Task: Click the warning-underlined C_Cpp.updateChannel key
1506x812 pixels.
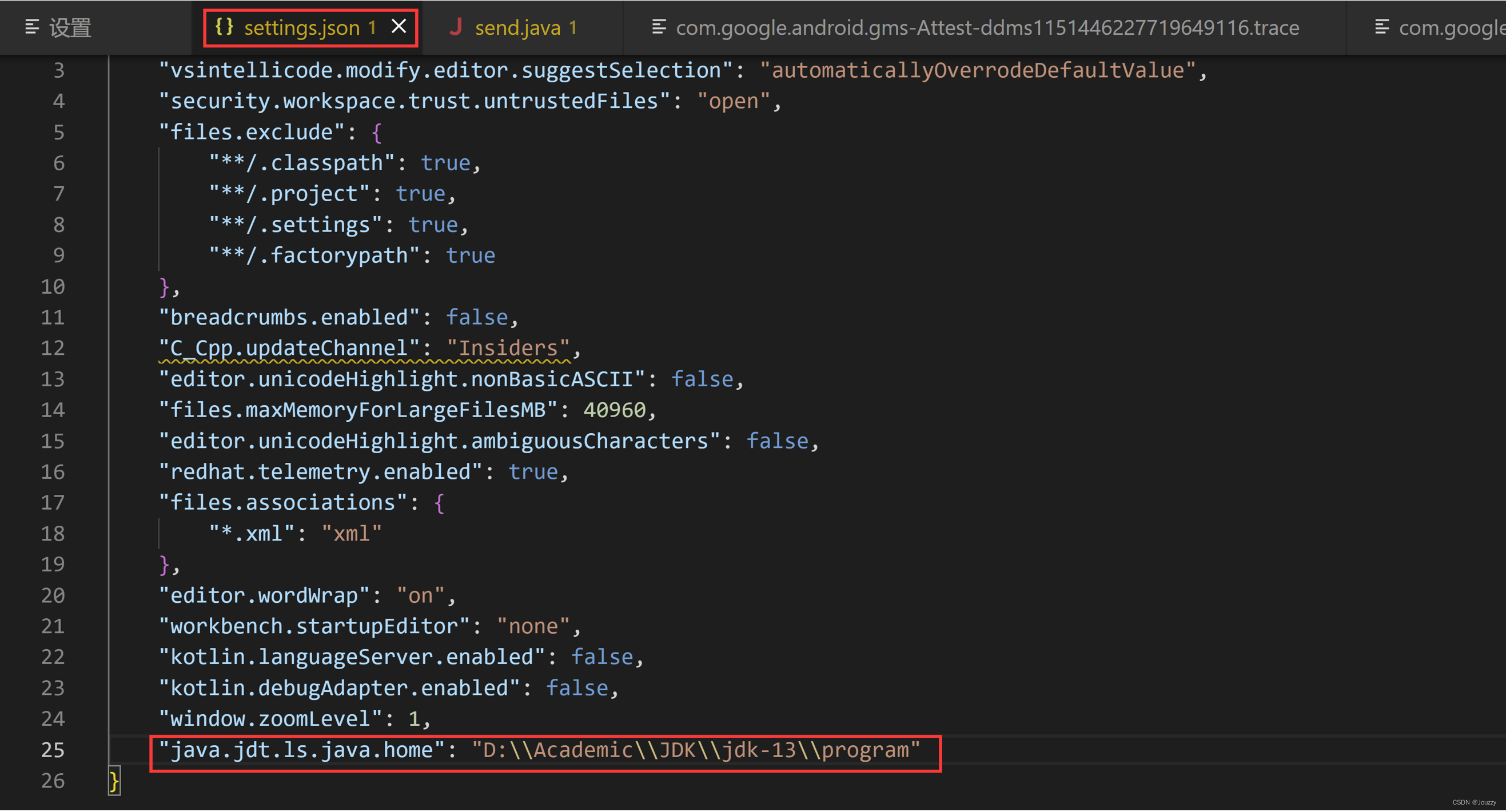Action: [x=289, y=349]
